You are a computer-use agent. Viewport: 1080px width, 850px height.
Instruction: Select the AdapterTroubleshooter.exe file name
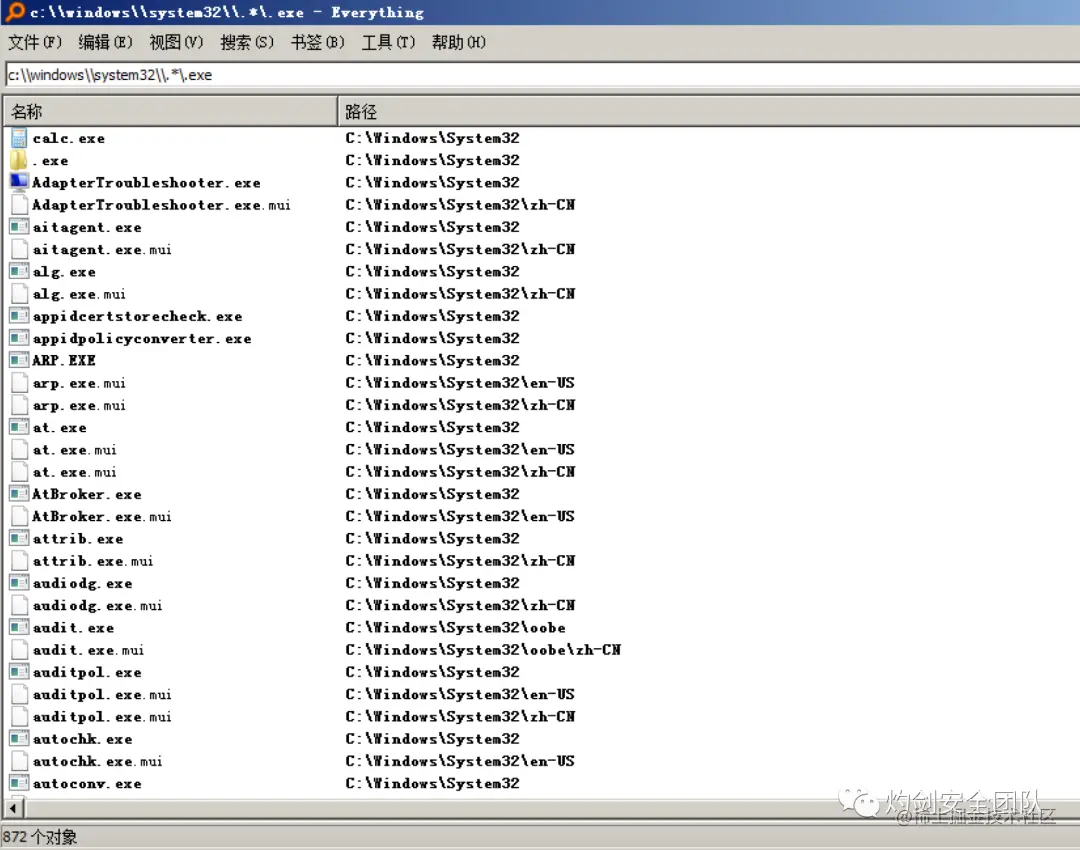click(x=146, y=183)
